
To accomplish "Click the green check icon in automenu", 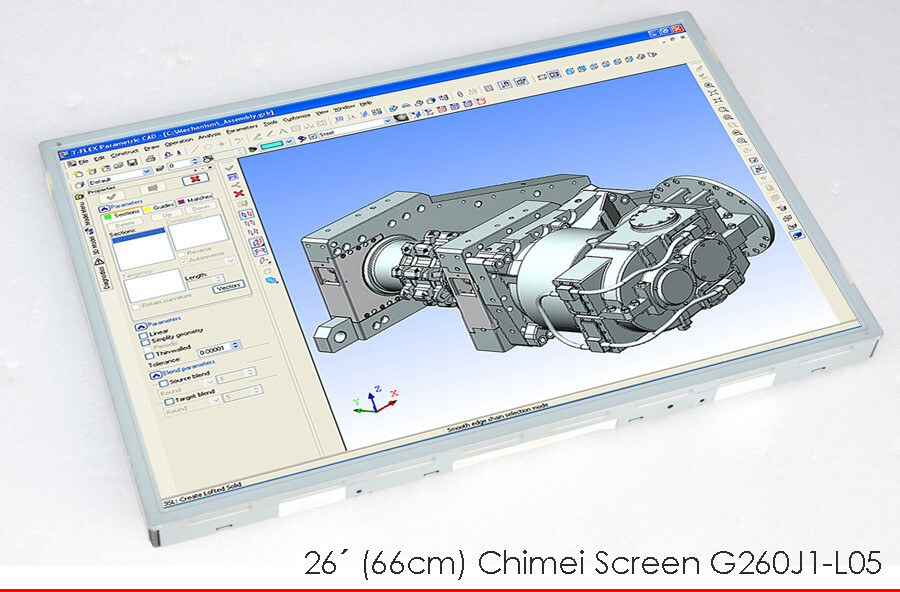I will click(x=230, y=168).
